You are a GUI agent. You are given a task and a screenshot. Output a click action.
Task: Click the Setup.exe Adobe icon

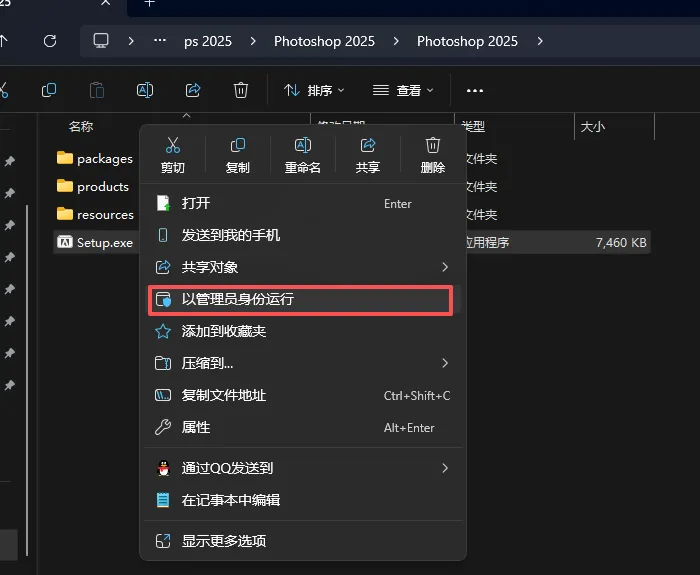(65, 242)
